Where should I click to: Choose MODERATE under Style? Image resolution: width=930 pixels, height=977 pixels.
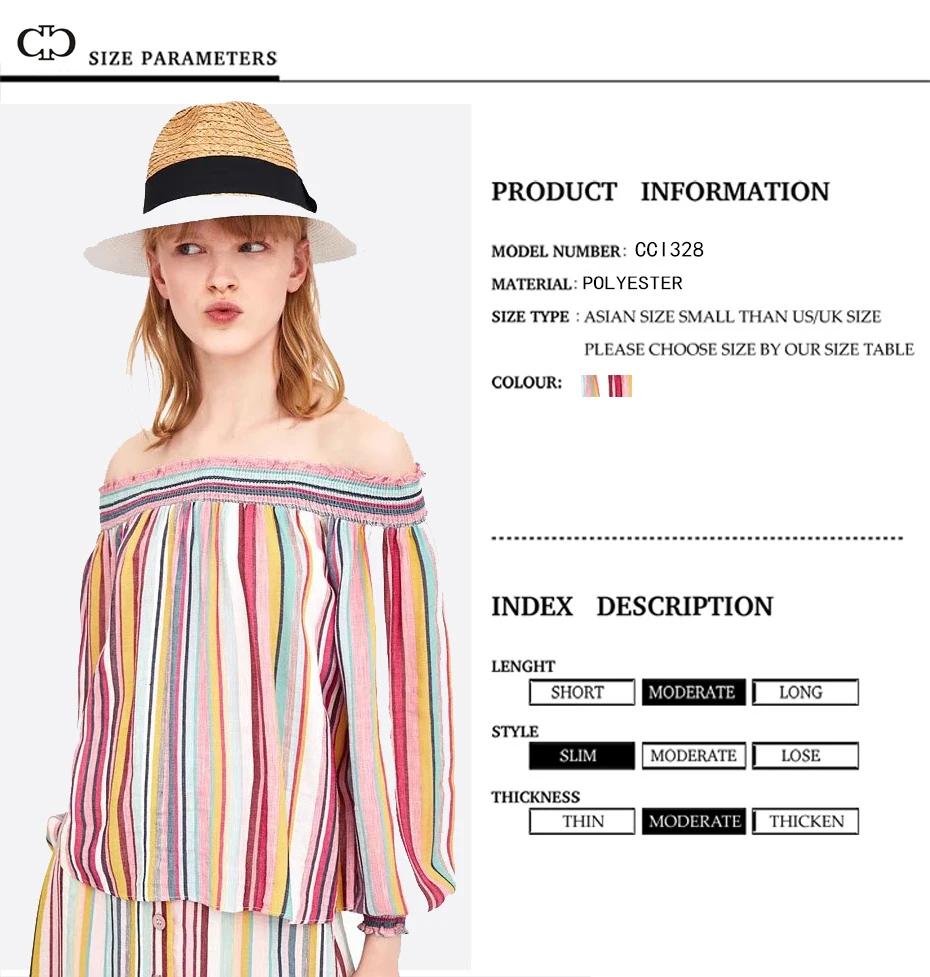coord(693,756)
